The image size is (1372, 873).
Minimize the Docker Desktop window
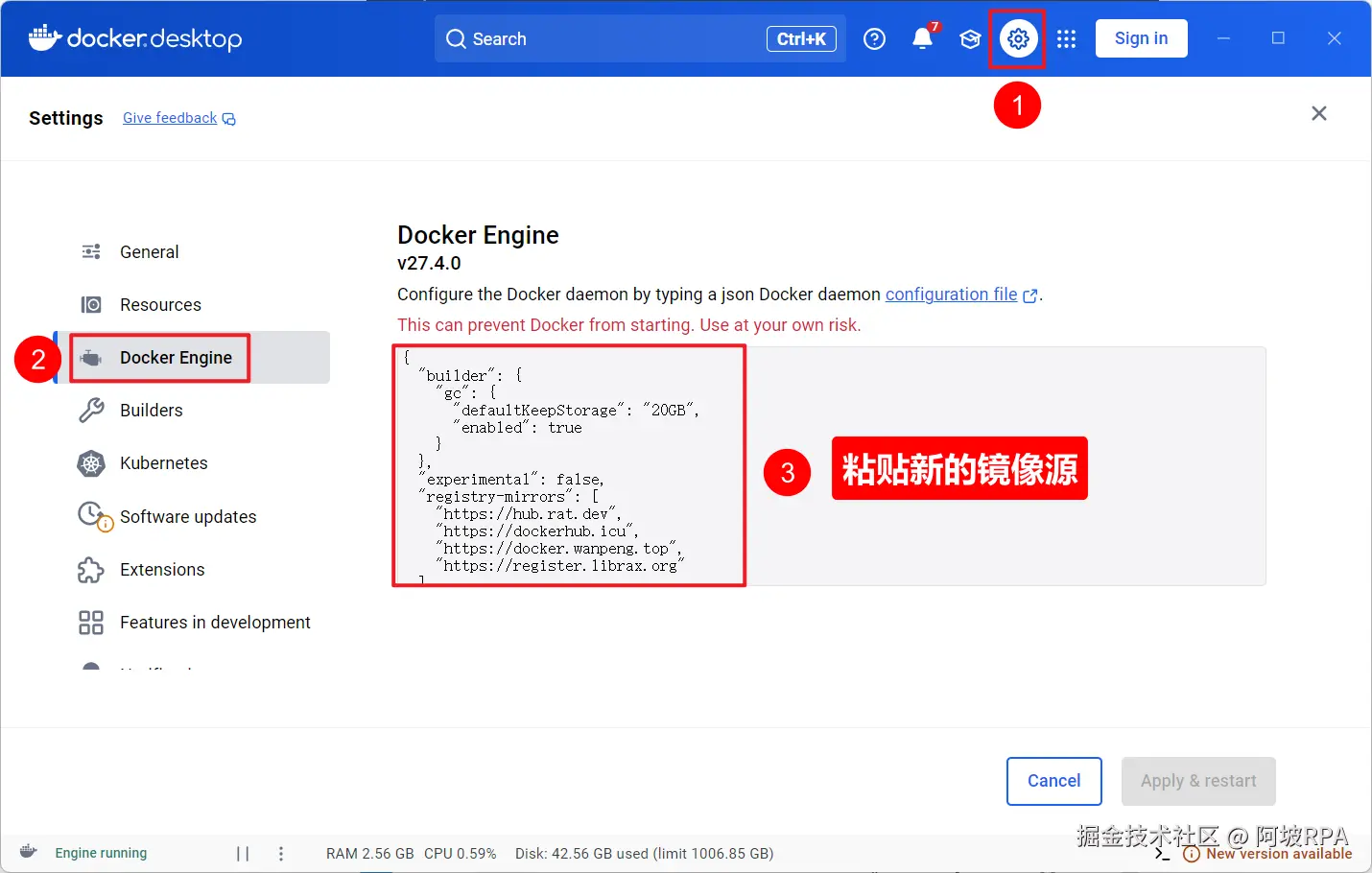pyautogui.click(x=1223, y=38)
